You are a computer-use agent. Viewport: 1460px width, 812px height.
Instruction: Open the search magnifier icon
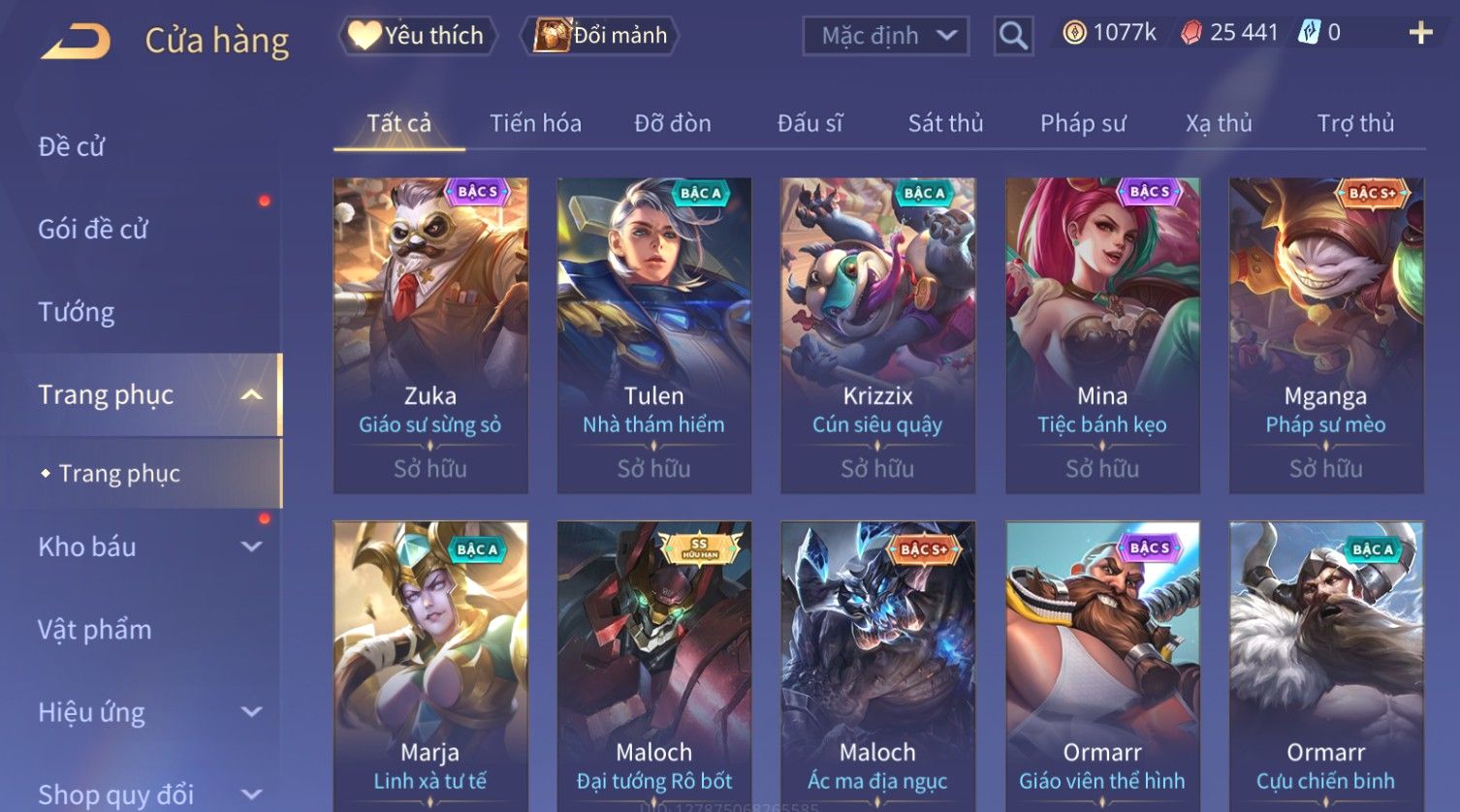pos(1013,37)
